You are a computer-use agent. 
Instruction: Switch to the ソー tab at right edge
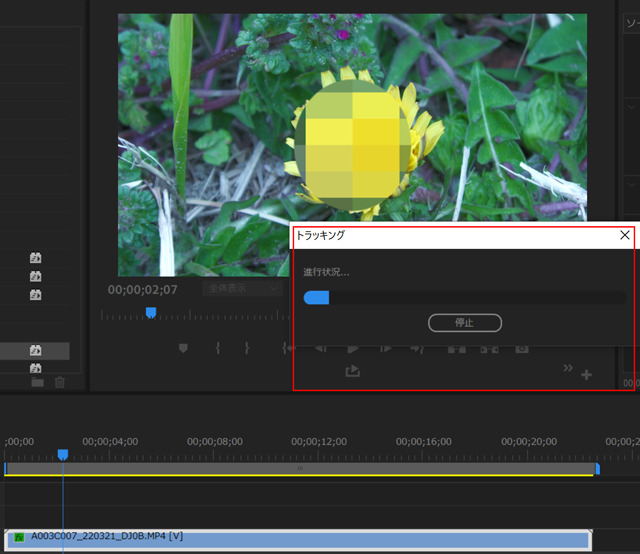pyautogui.click(x=631, y=21)
